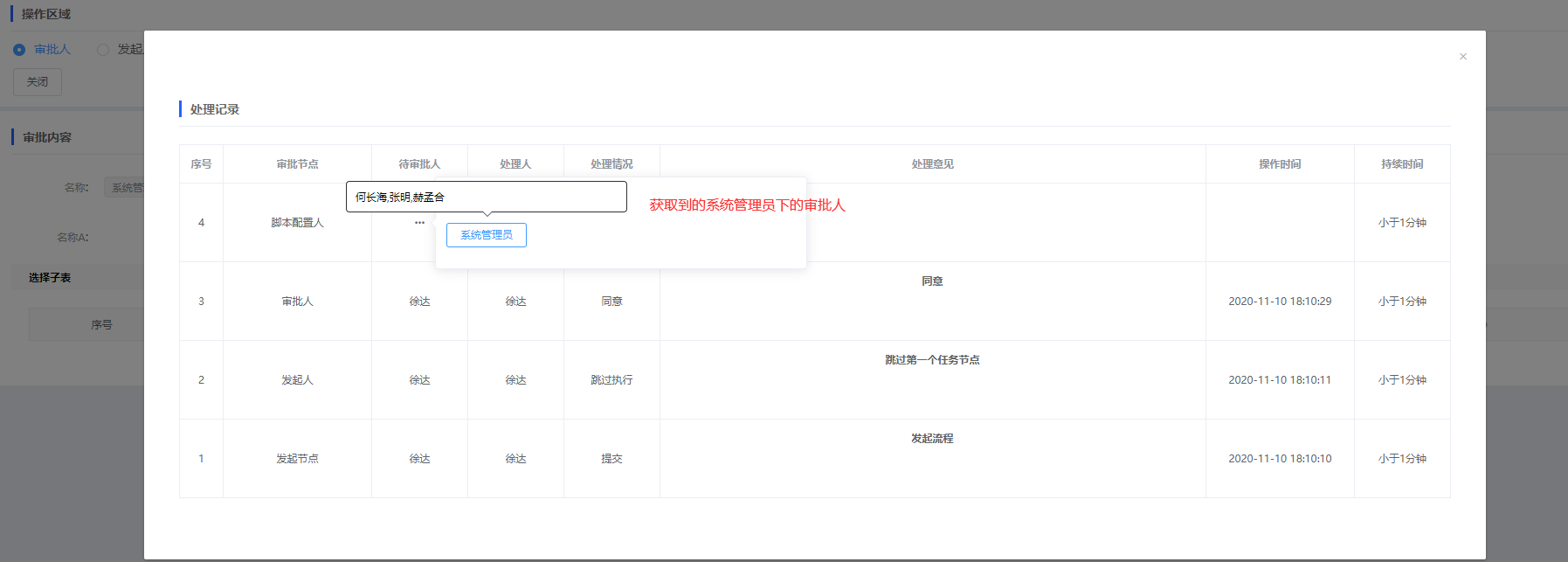This screenshot has height=562, width=1568.
Task: Click the 选择子表 section tab
Action: point(50,278)
